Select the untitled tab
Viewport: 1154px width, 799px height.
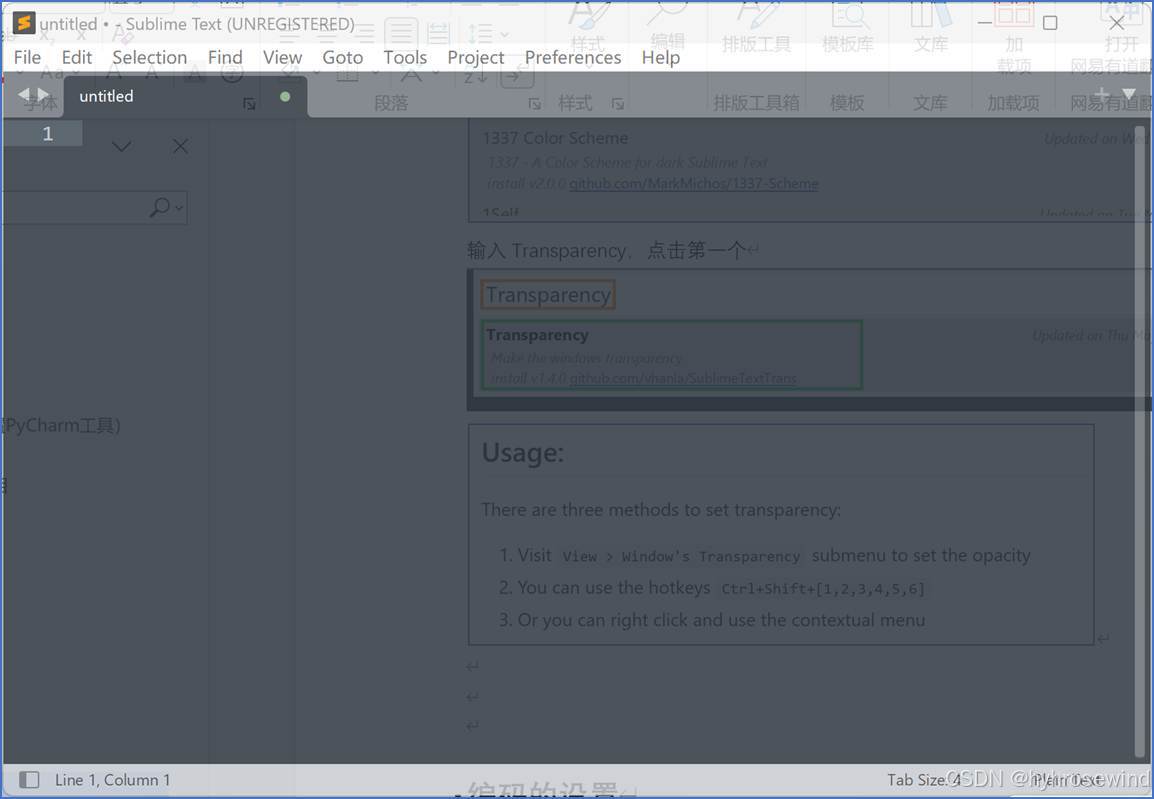point(185,96)
